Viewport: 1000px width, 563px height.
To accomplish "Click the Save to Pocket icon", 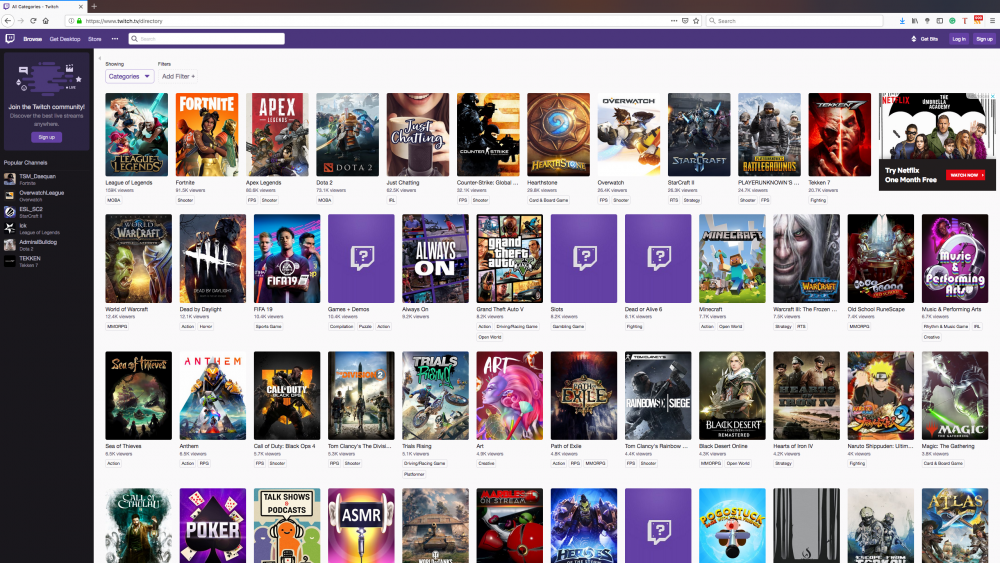I will pos(685,20).
